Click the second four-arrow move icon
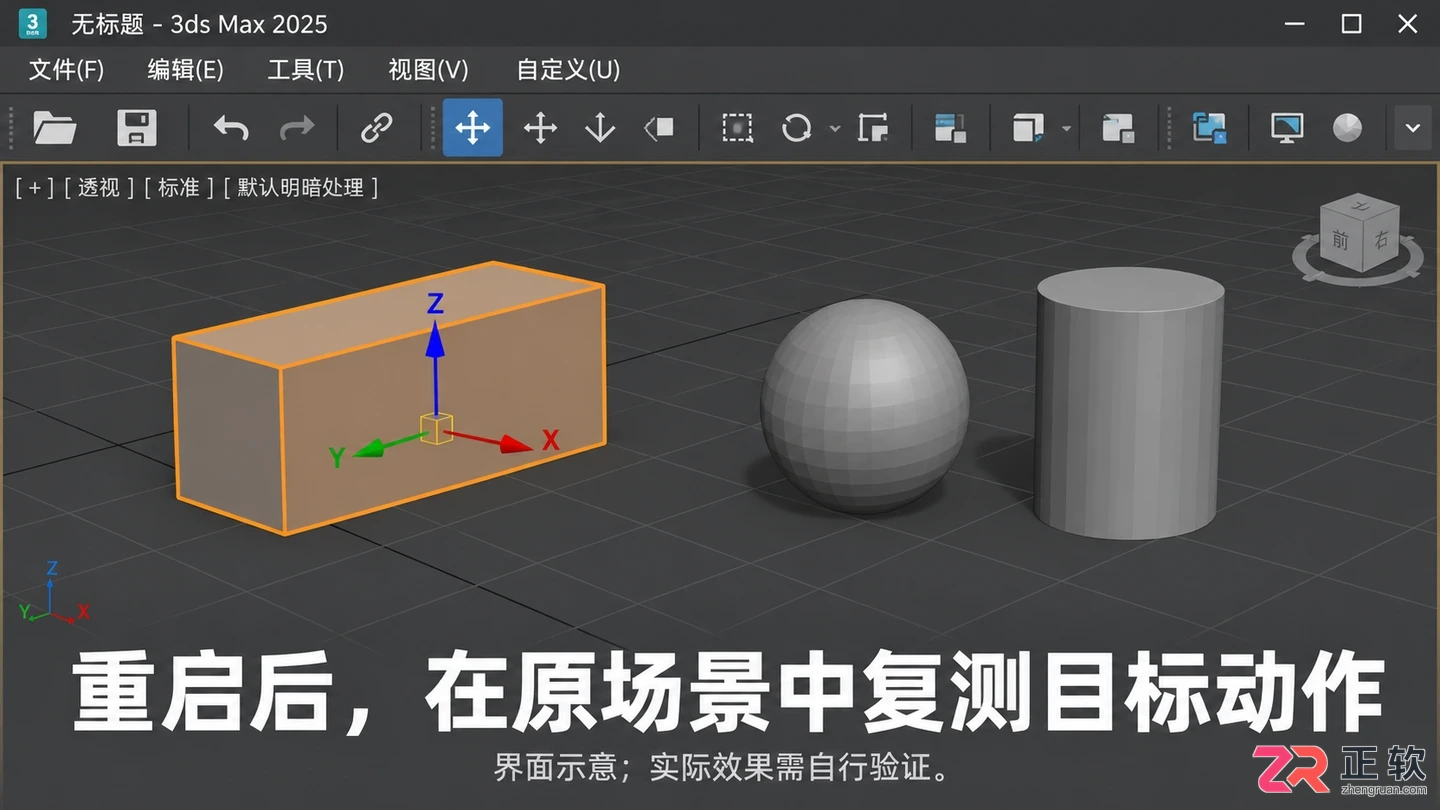 coord(540,128)
